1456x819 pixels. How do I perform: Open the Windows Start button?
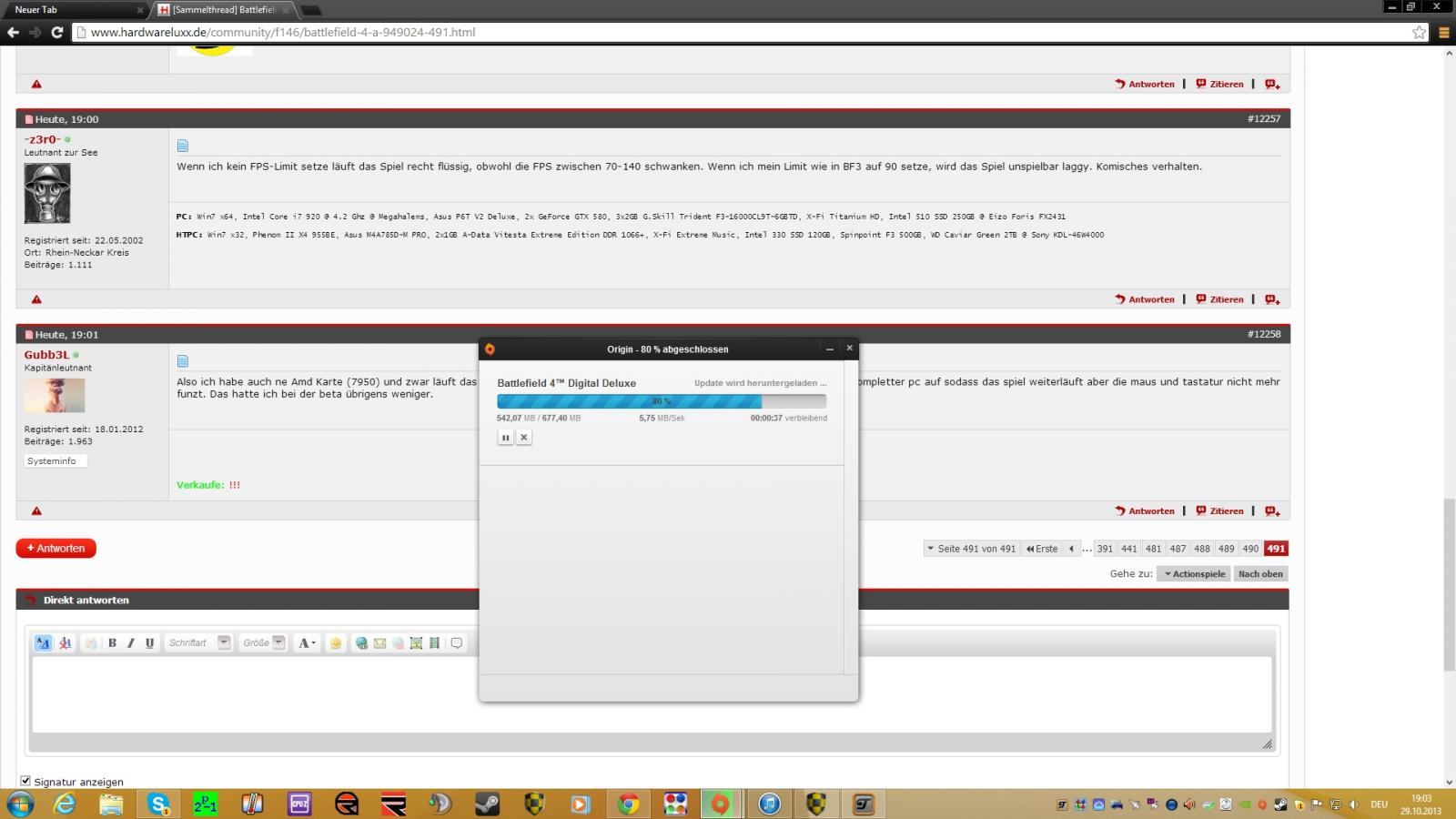20,804
